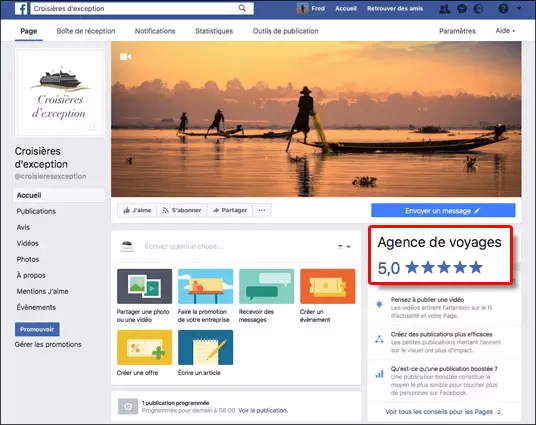Screen dimensions: 536x425
Task: Click @croisieresexception username
Action: coord(50,176)
